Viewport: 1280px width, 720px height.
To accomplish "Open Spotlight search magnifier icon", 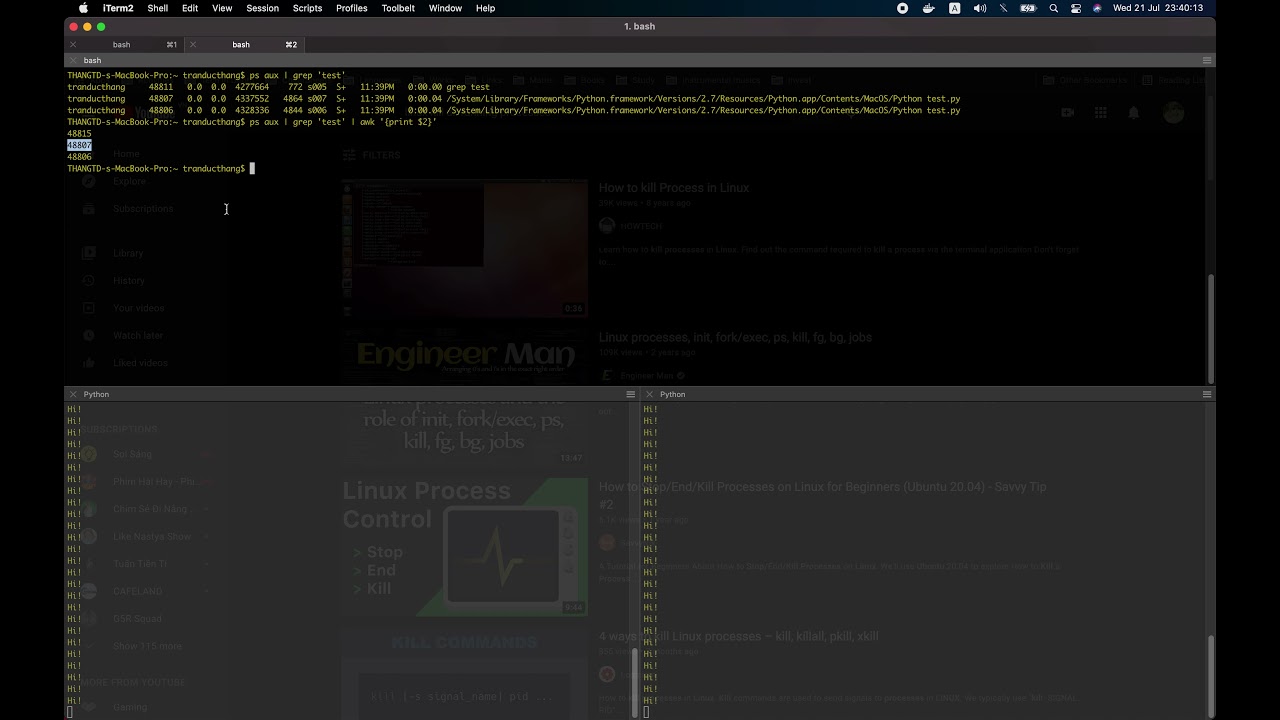I will [x=1053, y=8].
